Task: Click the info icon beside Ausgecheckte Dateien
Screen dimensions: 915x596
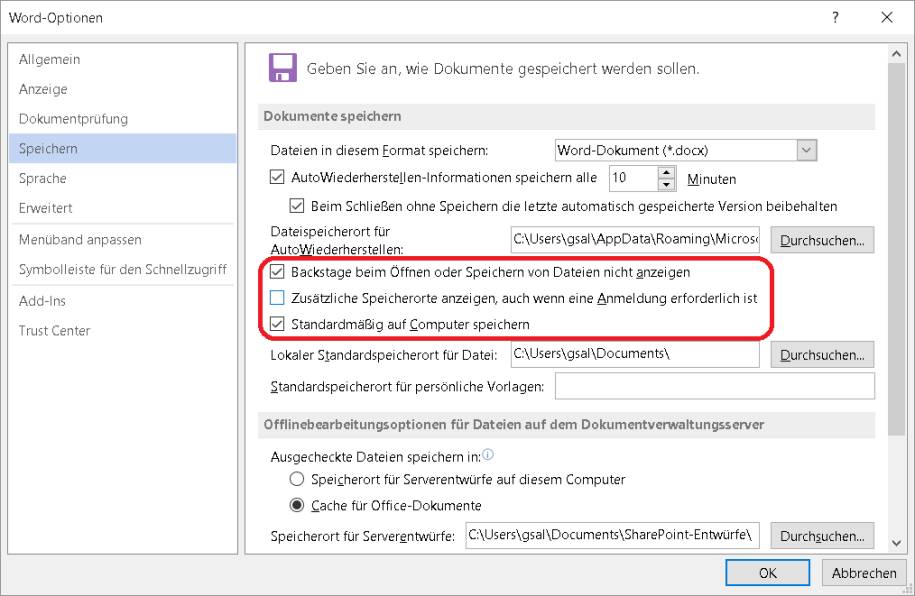Action: tap(488, 455)
